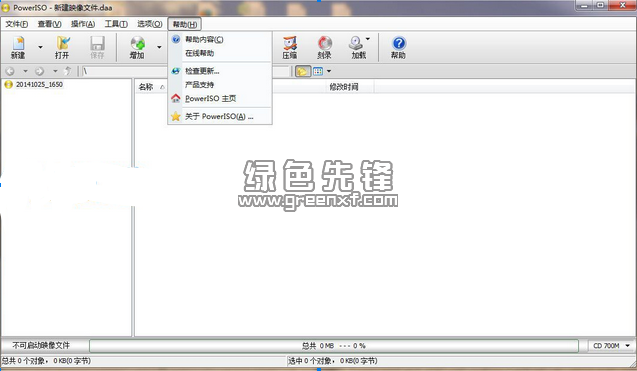Click the Open (打开) toolbar icon
Viewport: 637px width, 371px height.
[62, 48]
